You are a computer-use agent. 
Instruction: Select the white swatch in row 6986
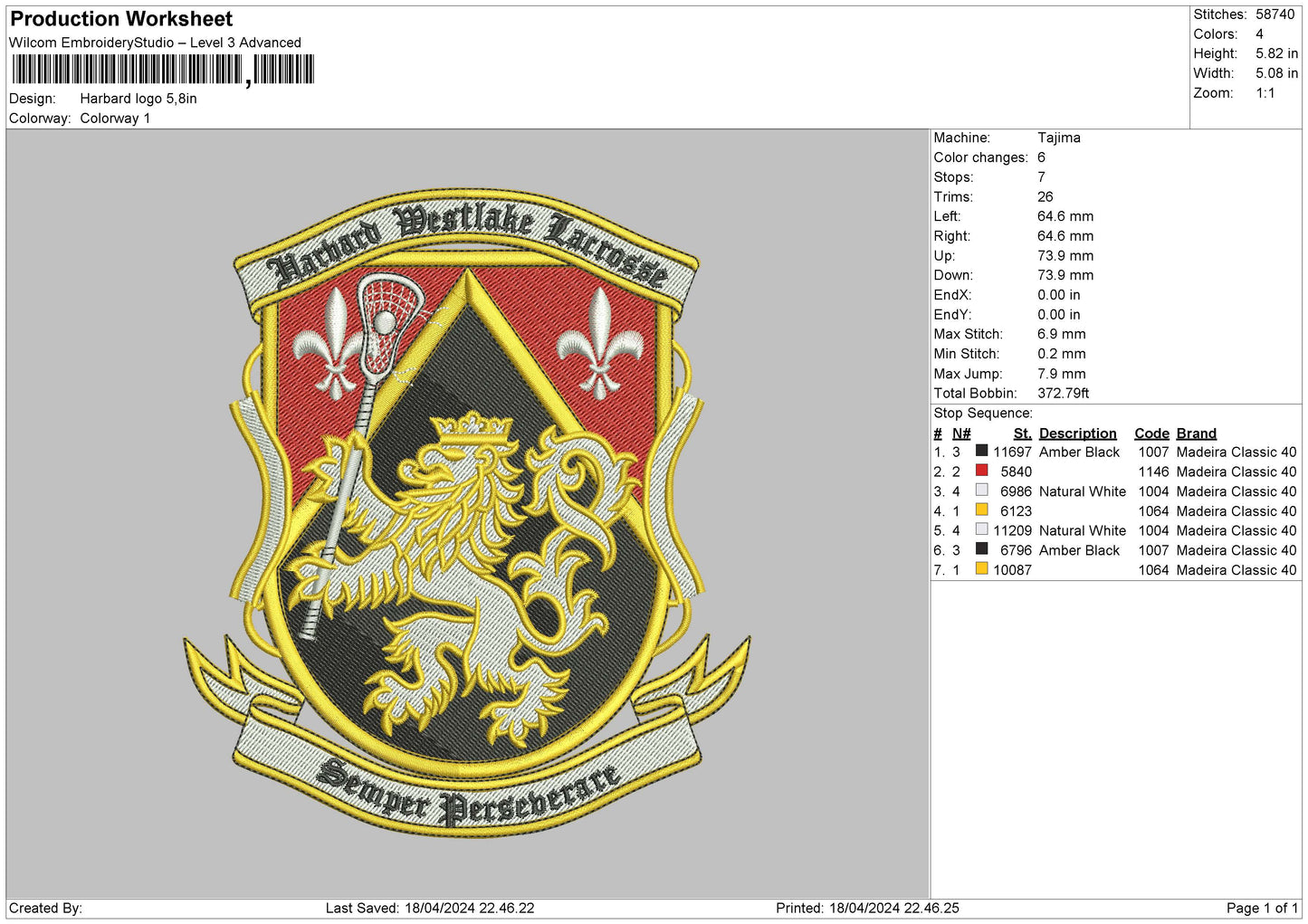(981, 491)
